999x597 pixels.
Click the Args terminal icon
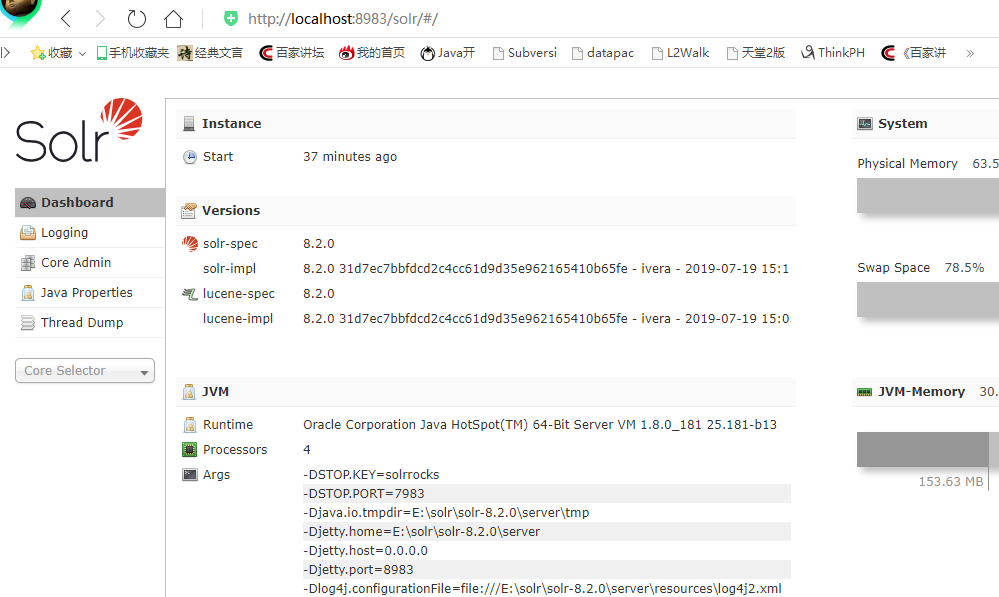[190, 475]
